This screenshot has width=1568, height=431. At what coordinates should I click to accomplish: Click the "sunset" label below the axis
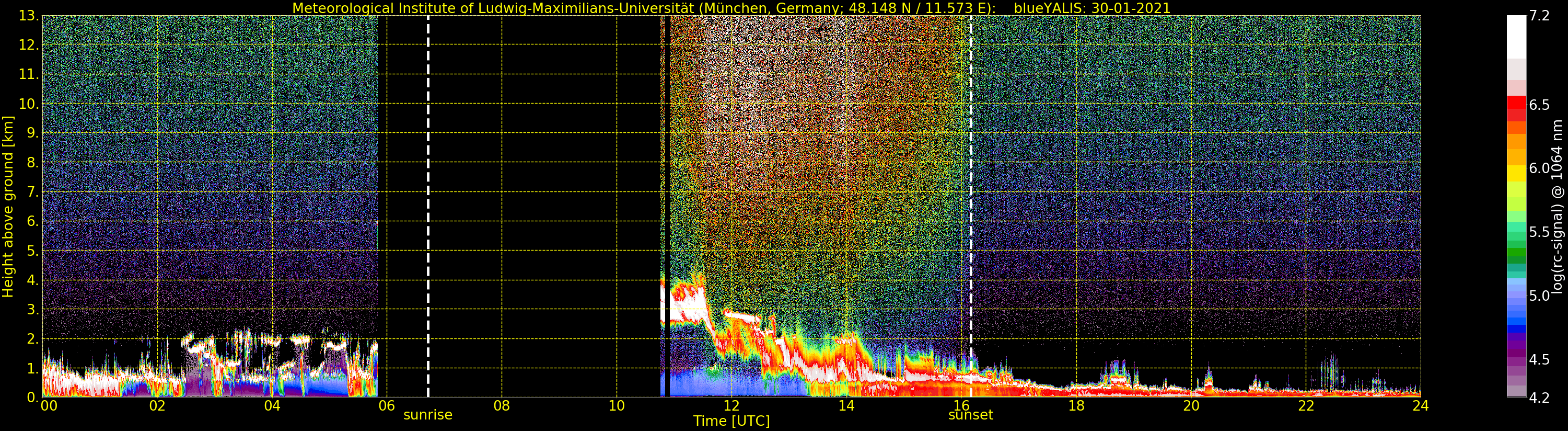click(970, 415)
